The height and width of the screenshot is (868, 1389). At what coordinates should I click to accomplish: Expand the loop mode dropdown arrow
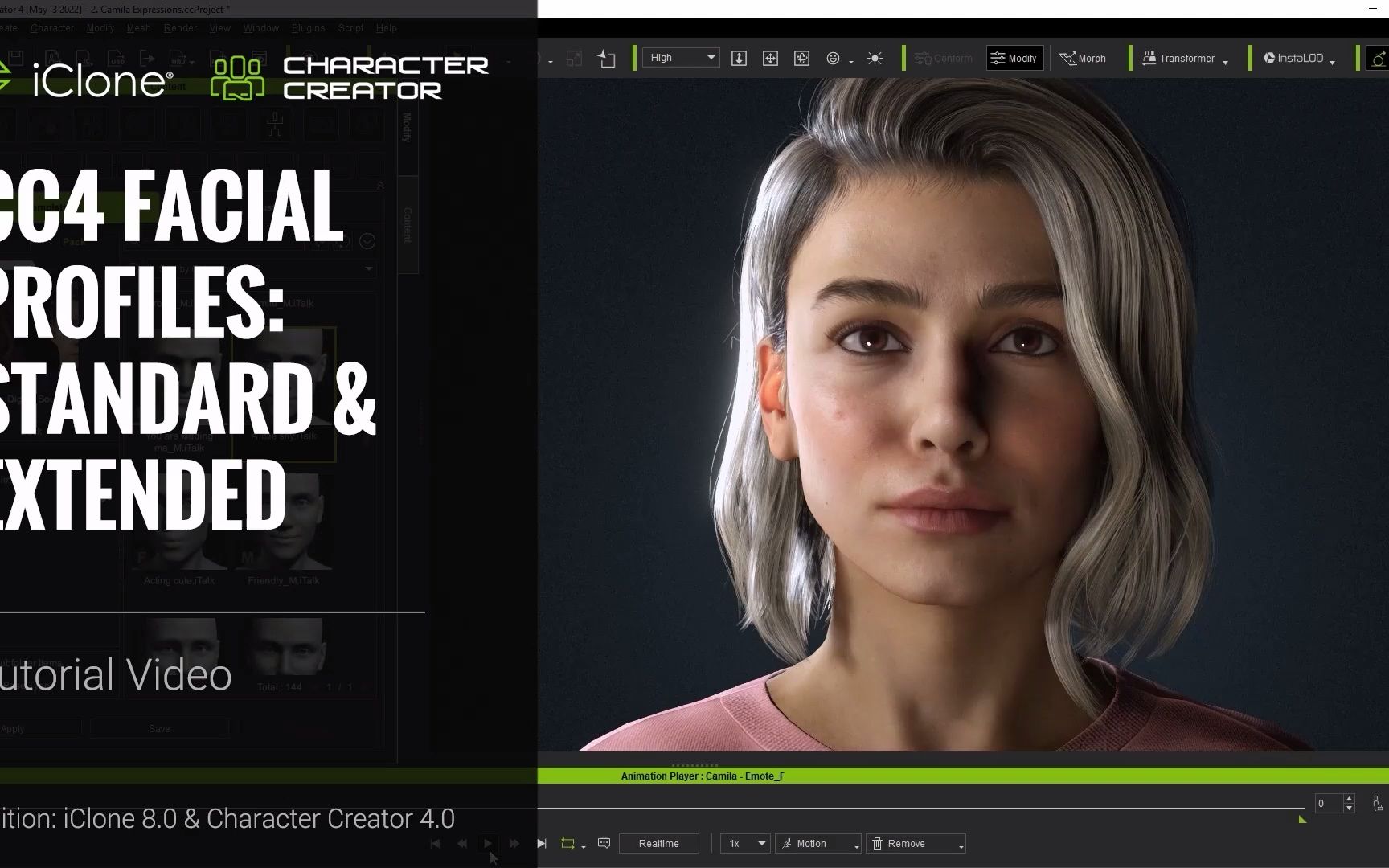584,846
